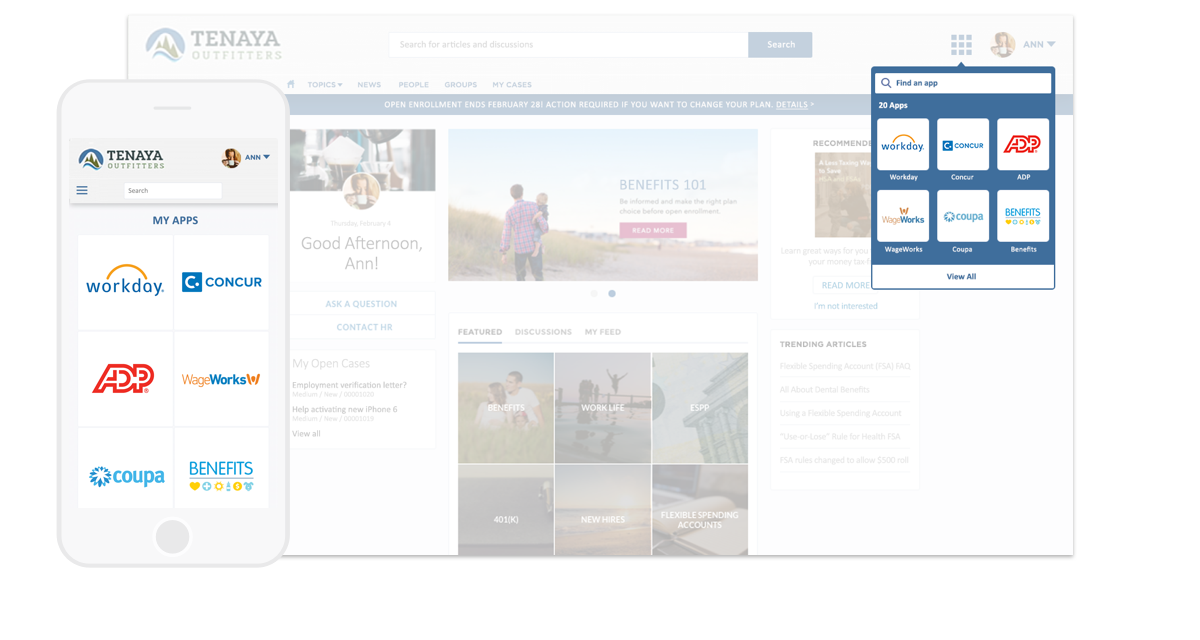Click Ann's avatar in desktop header
The image size is (1200, 640).
(x=1003, y=44)
